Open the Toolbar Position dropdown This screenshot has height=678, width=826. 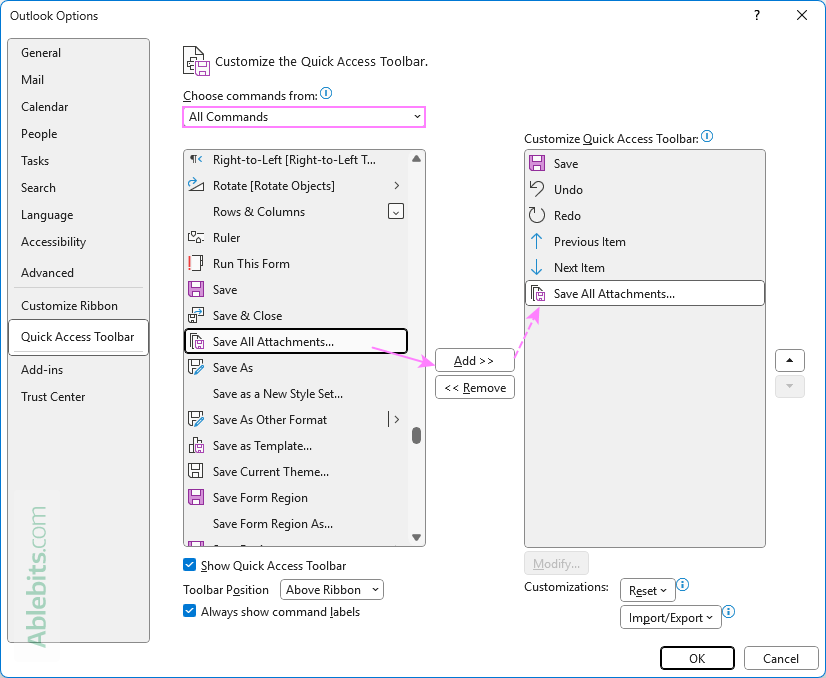pyautogui.click(x=332, y=589)
